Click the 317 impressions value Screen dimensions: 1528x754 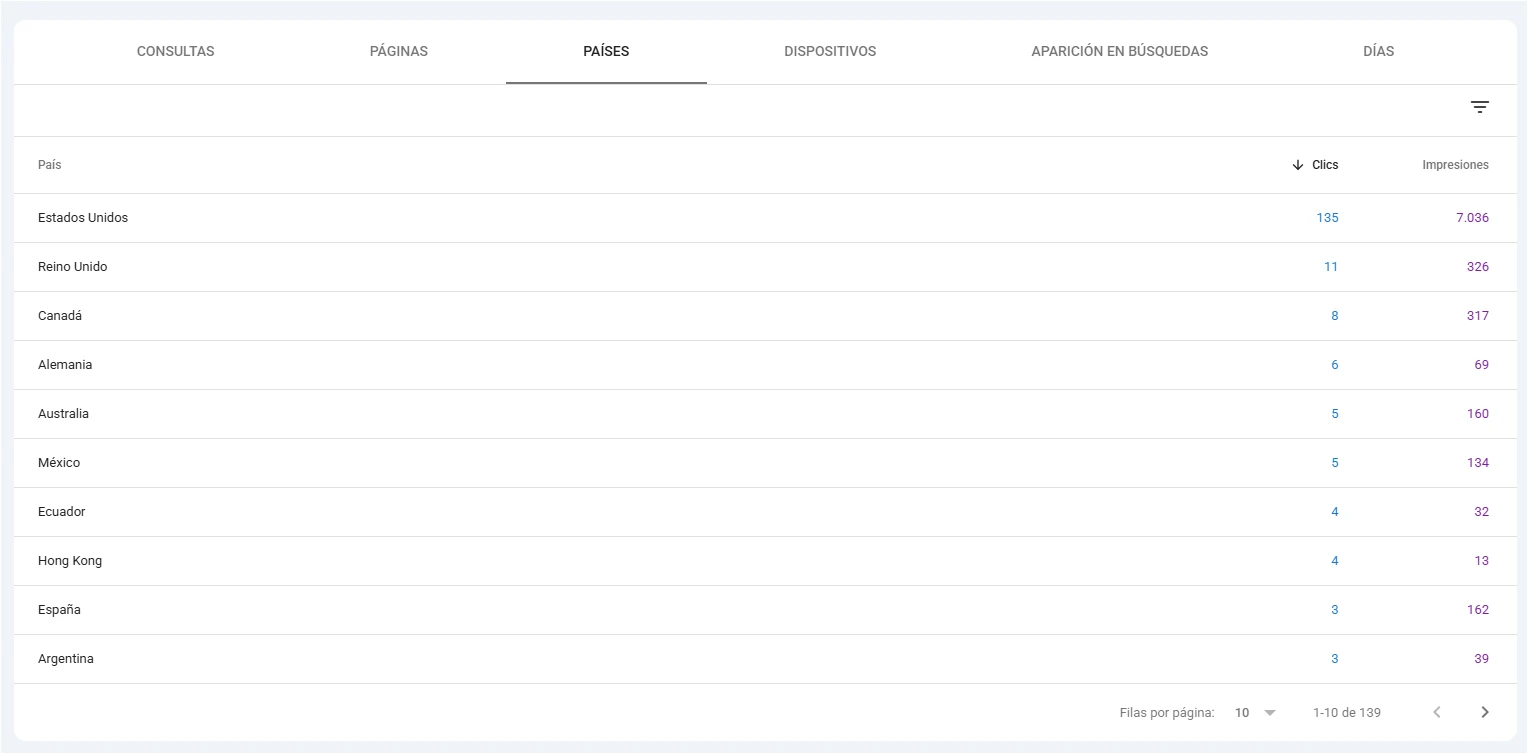(1478, 316)
